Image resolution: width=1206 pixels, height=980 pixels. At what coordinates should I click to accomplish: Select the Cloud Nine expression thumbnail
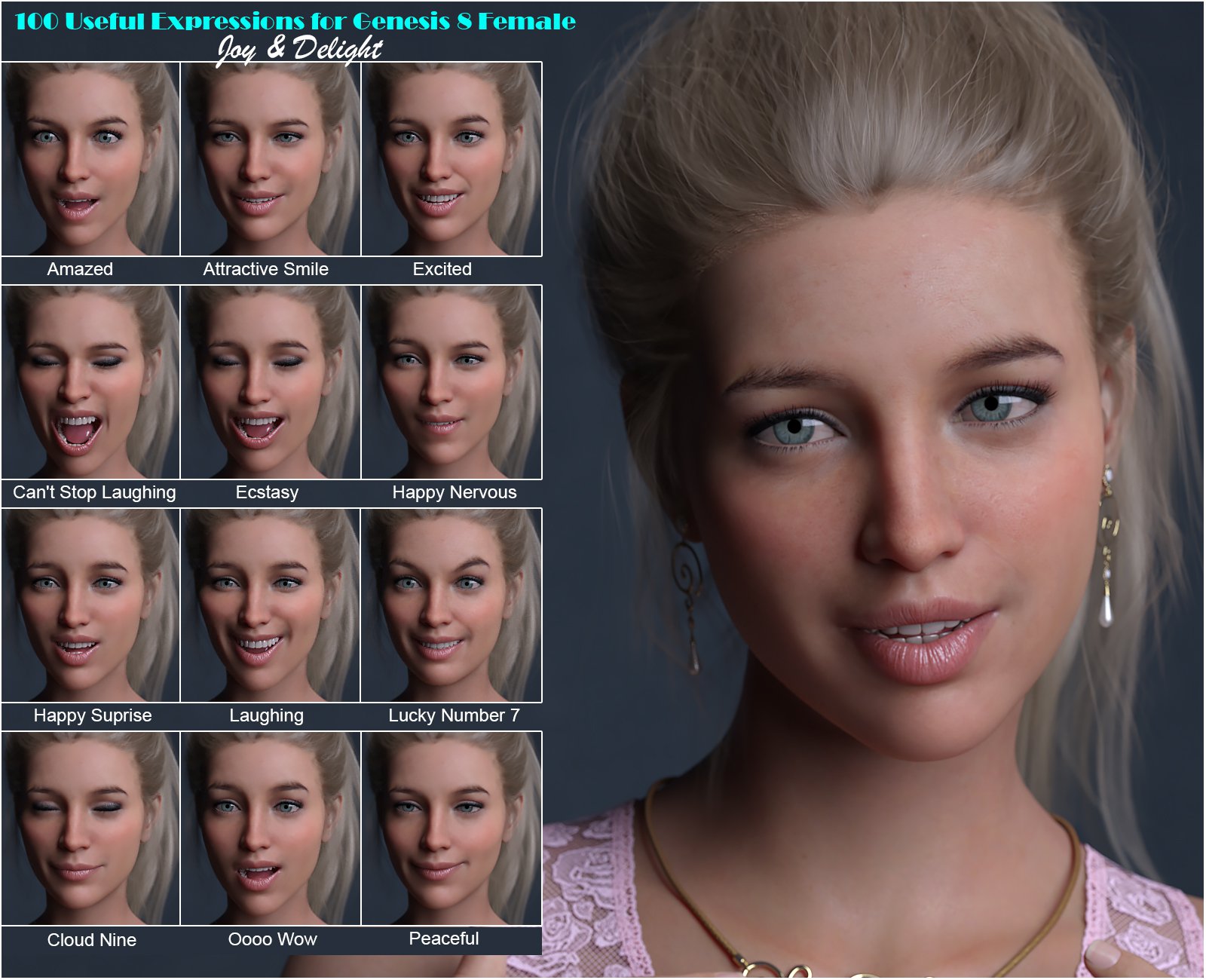click(90, 828)
